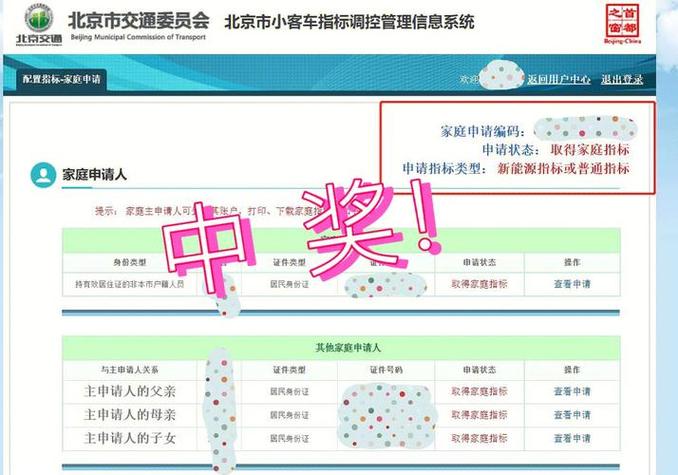Click the 其他家庭申请人 section header
Viewport: 678px width, 475px height.
pos(348,347)
